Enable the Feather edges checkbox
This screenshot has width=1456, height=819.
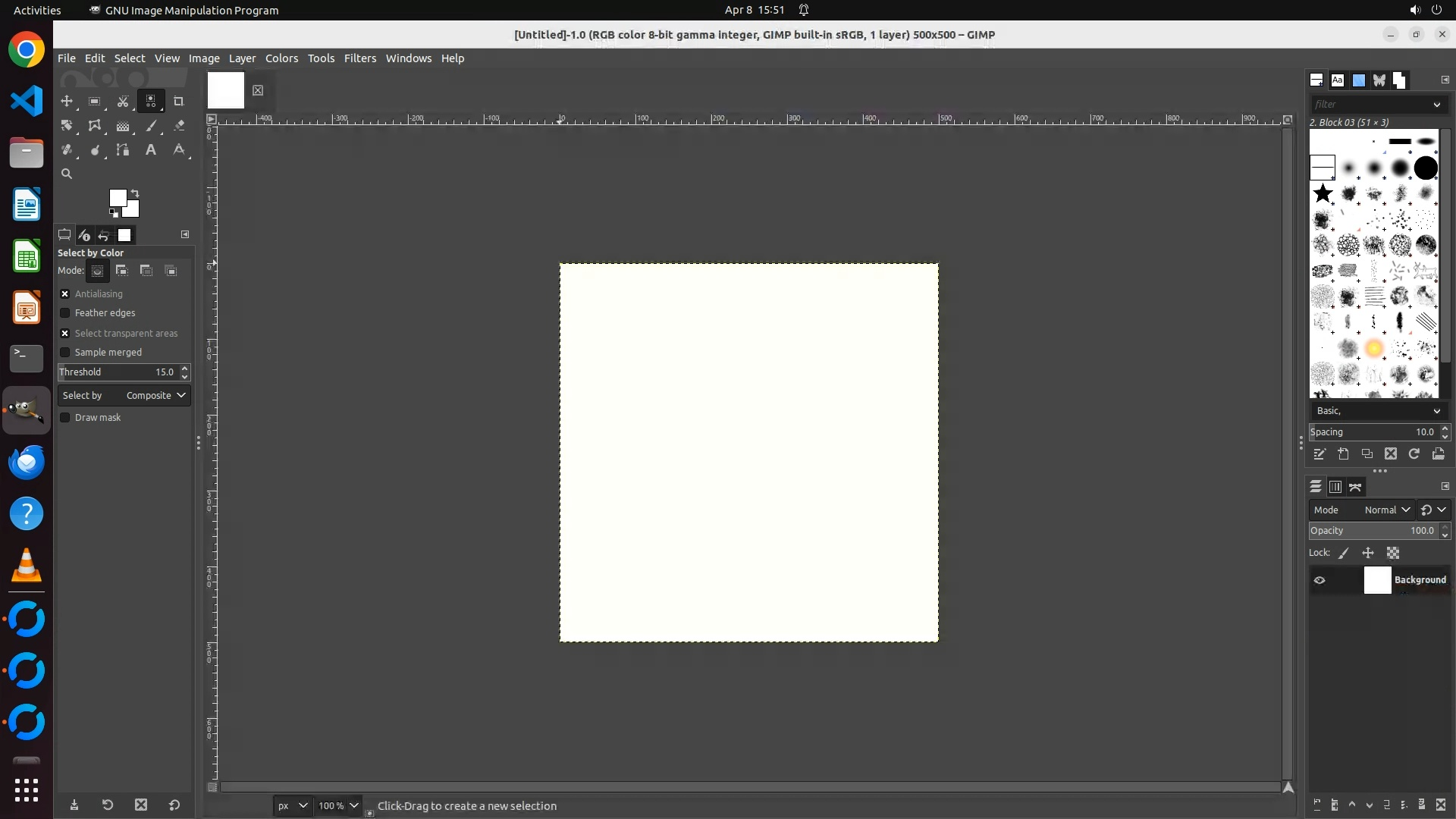click(x=65, y=313)
